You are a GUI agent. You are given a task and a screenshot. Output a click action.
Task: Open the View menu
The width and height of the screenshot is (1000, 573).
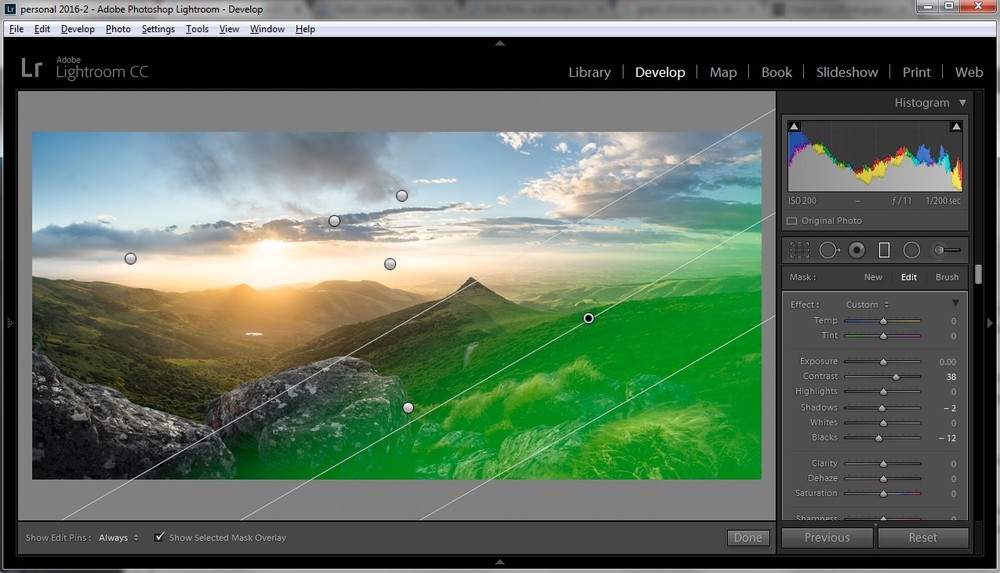(229, 29)
